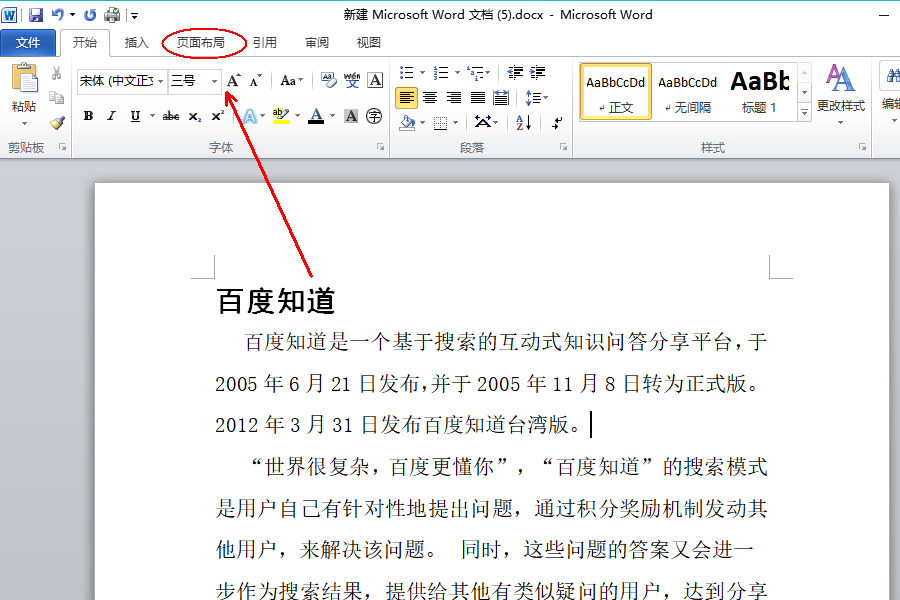Image resolution: width=900 pixels, height=600 pixels.
Task: Redo the last action
Action: pos(90,14)
